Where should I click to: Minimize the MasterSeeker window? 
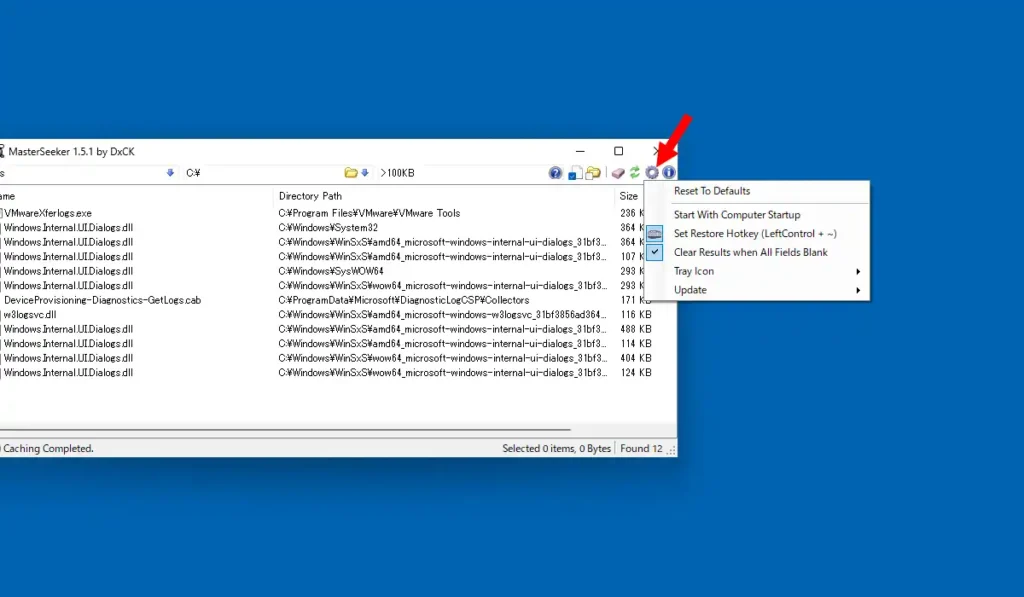[x=580, y=152]
